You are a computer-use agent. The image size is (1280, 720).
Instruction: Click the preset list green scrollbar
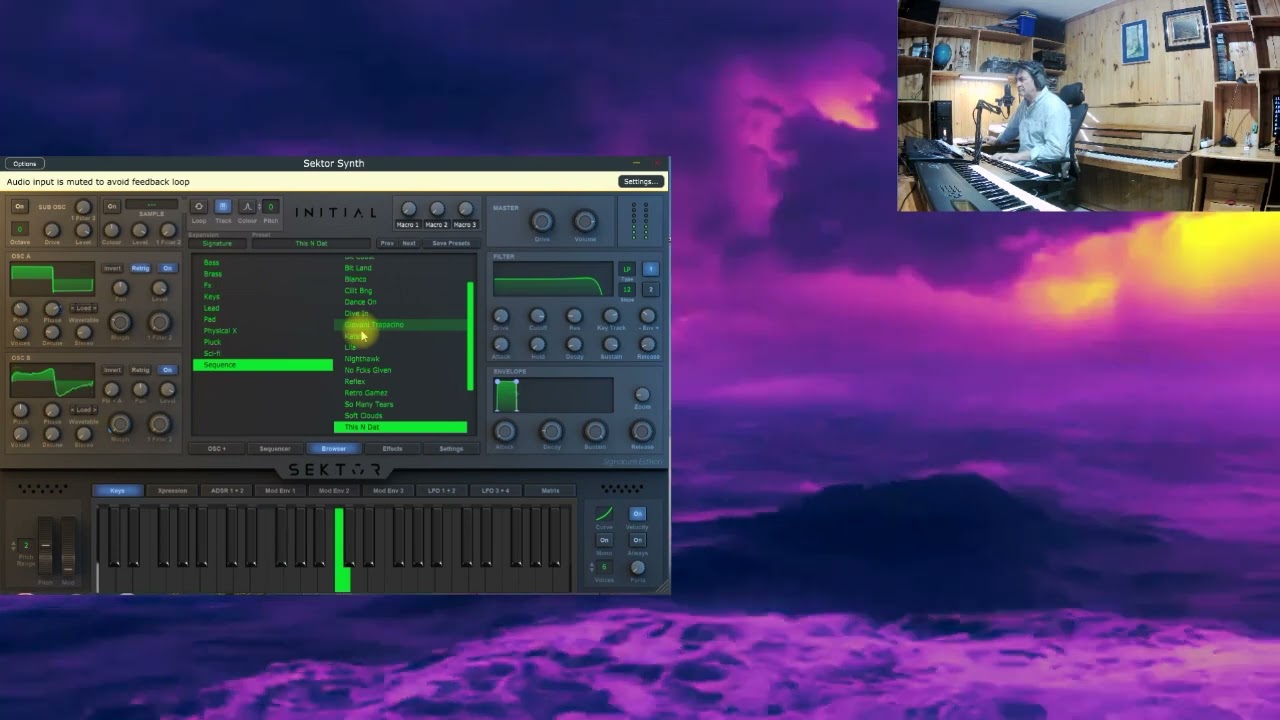[470, 336]
